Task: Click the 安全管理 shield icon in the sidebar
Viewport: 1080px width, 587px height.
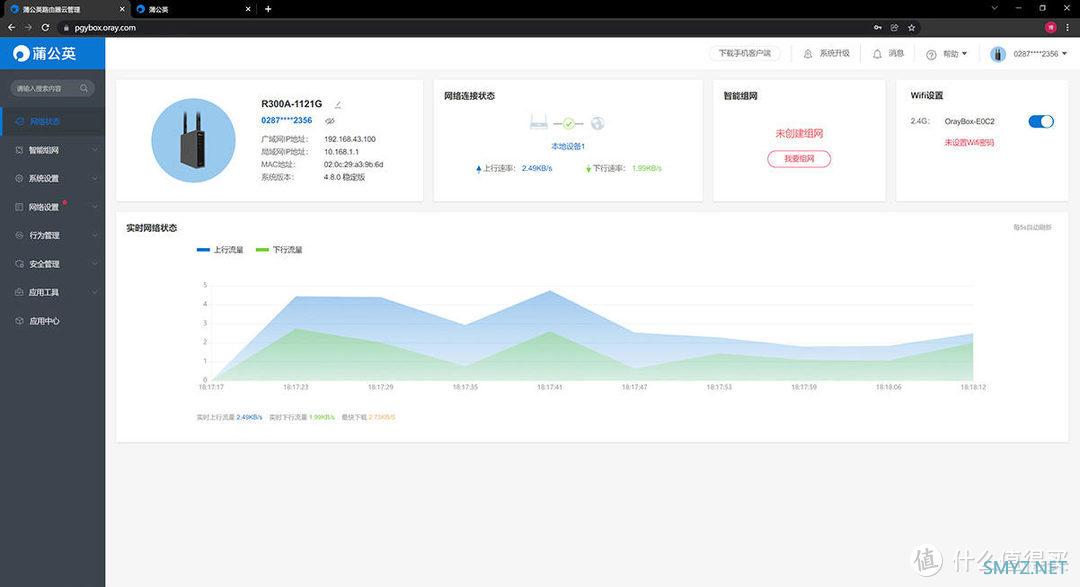Action: 19,264
